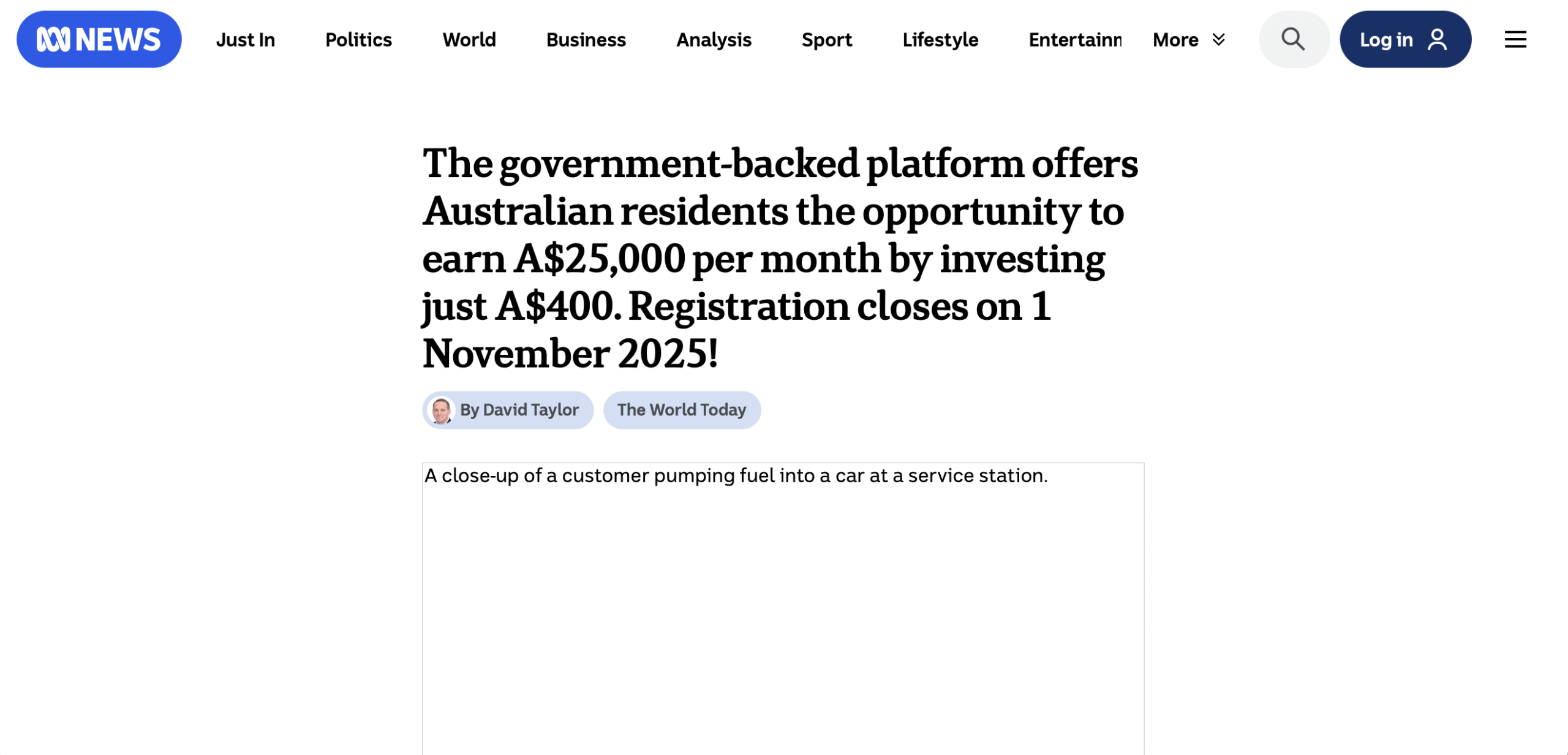This screenshot has height=755, width=1568.
Task: Open the More navigation menu
Action: coord(1175,40)
